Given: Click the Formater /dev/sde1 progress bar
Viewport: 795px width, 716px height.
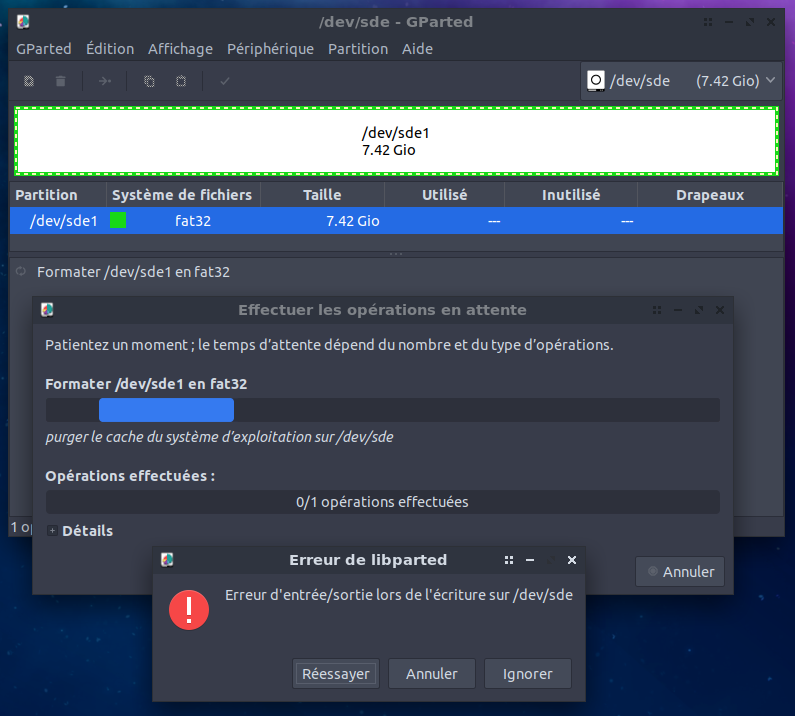Looking at the screenshot, I should click(383, 410).
